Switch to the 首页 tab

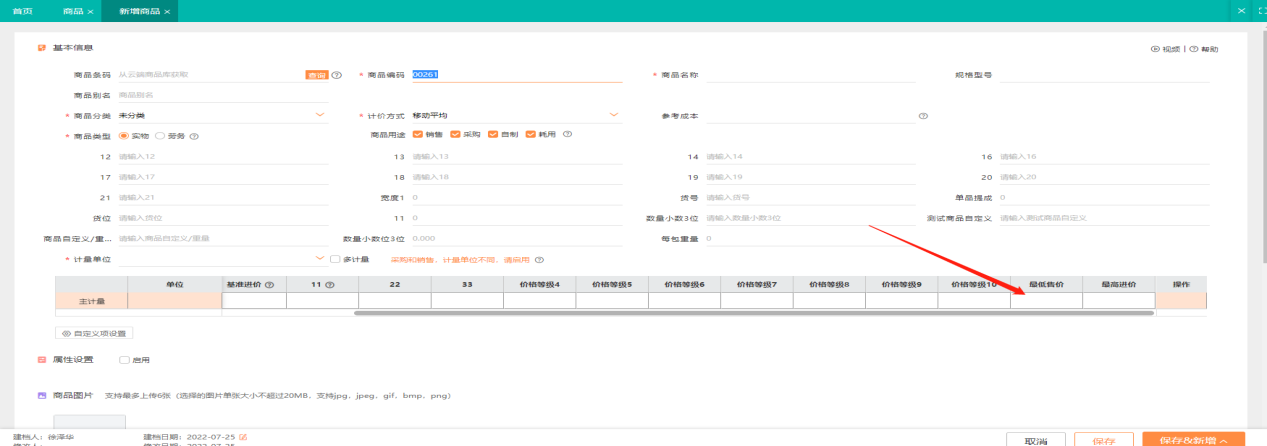point(22,11)
